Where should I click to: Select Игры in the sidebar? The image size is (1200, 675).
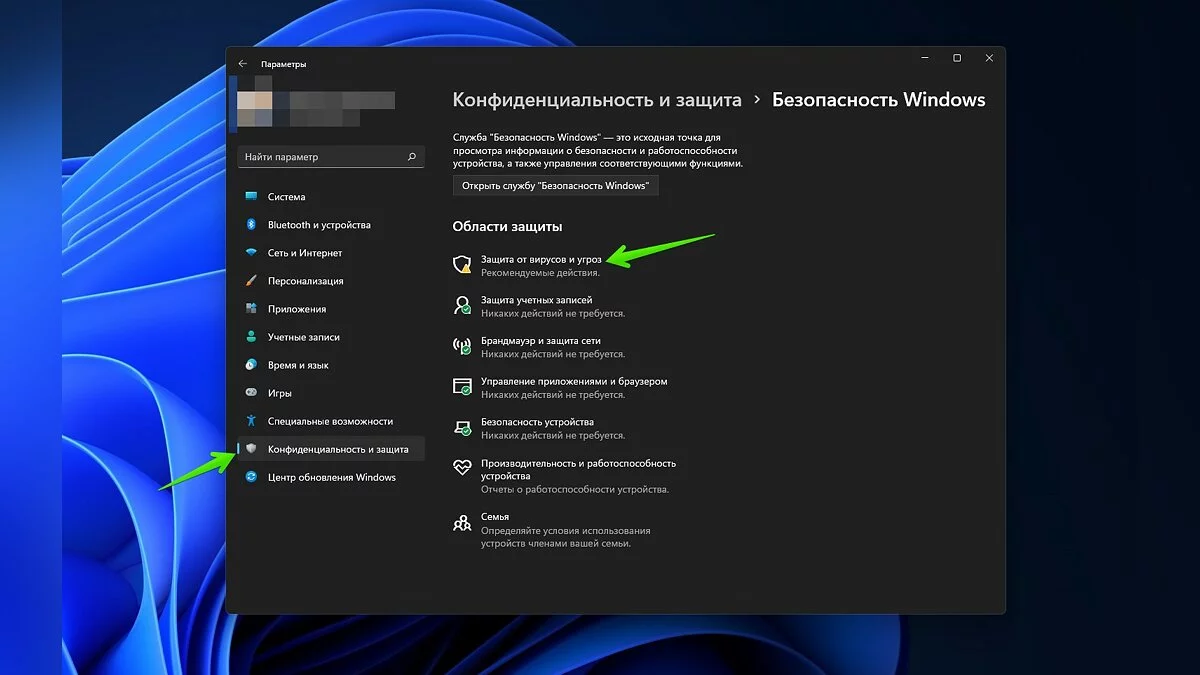click(x=331, y=393)
